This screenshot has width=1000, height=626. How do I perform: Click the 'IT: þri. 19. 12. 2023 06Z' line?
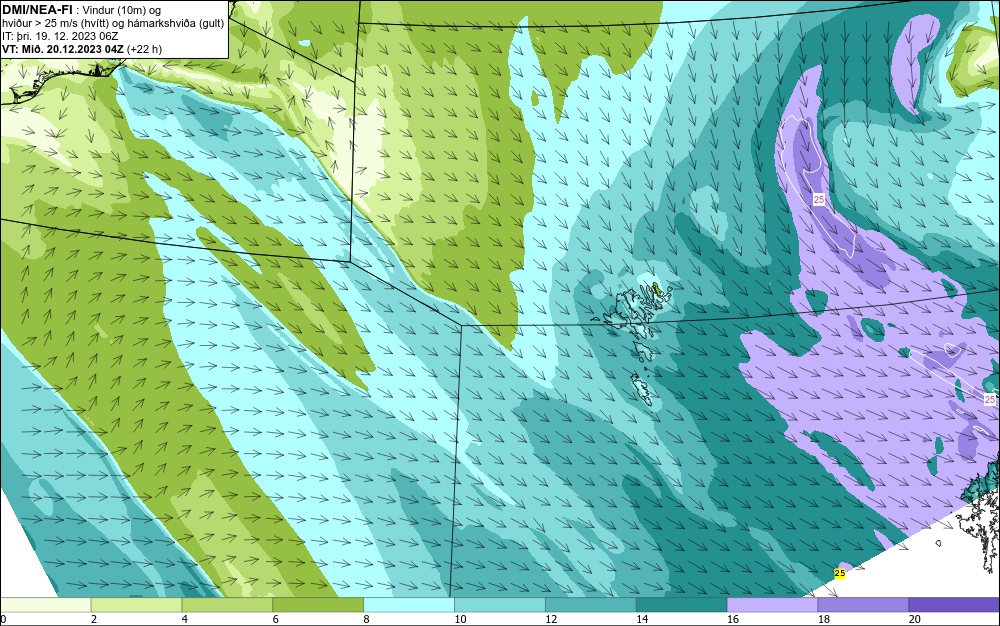(x=60, y=36)
